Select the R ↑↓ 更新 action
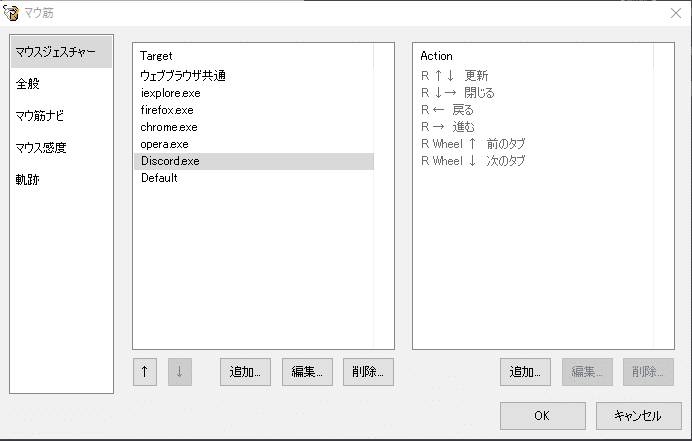Viewport: 692px width, 441px height. tap(534, 76)
